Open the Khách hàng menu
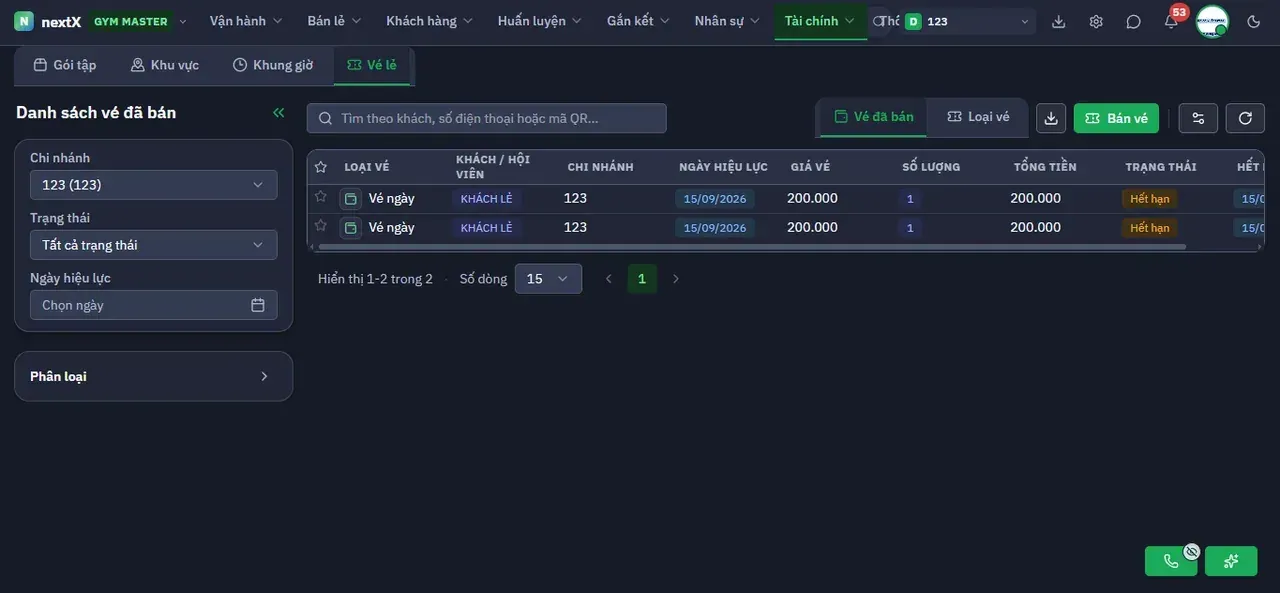Screen dimensions: 1280x593 tap(429, 21)
